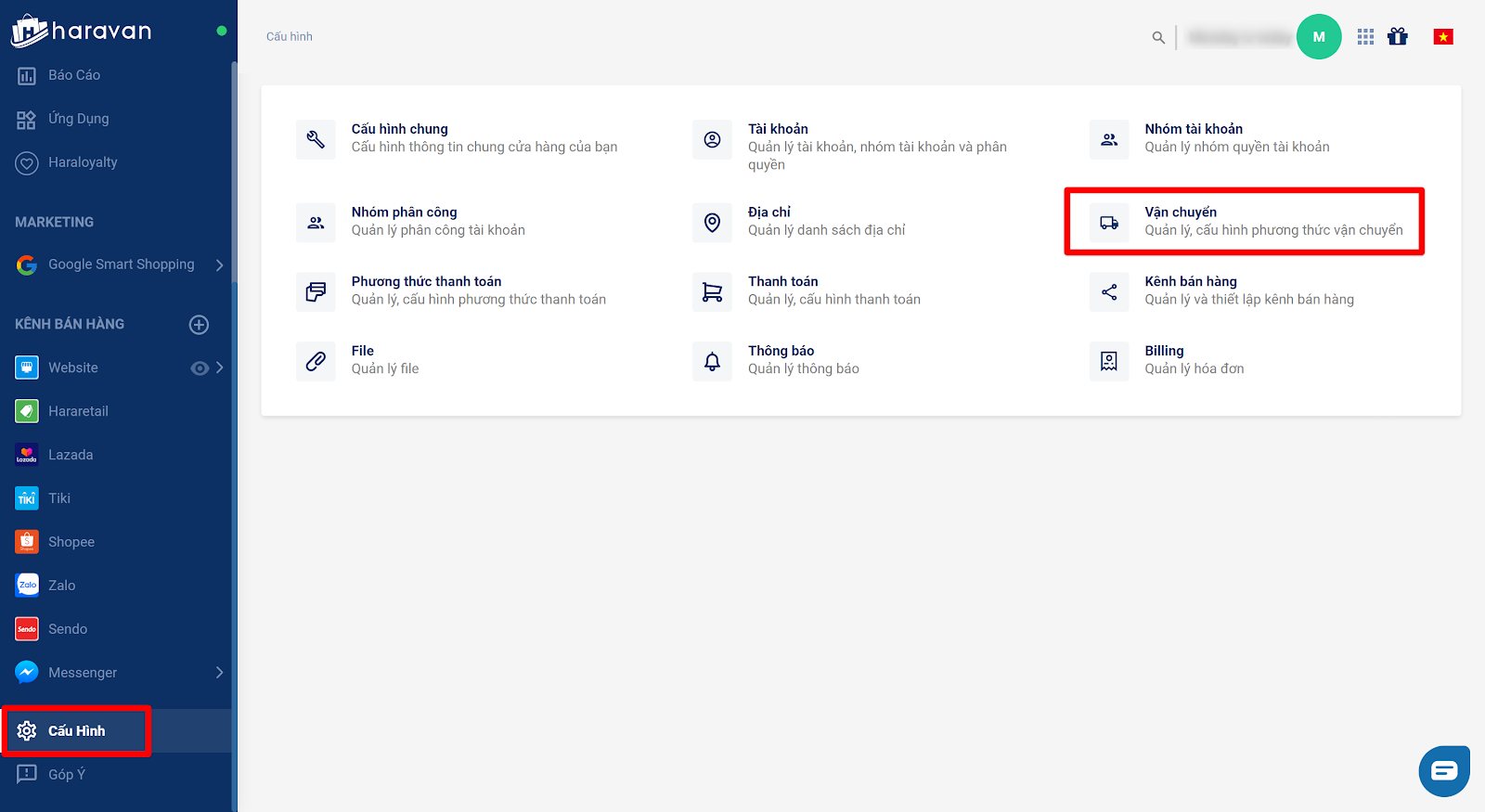Click the Tiki label in sidebar
Image resolution: width=1485 pixels, height=812 pixels.
tap(59, 498)
